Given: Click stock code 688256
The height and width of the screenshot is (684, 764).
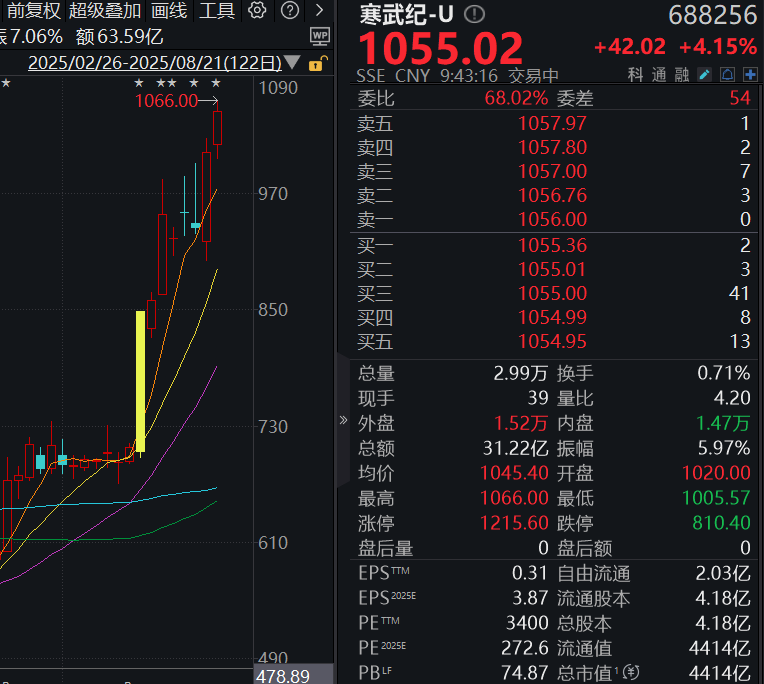Looking at the screenshot, I should click(713, 15).
